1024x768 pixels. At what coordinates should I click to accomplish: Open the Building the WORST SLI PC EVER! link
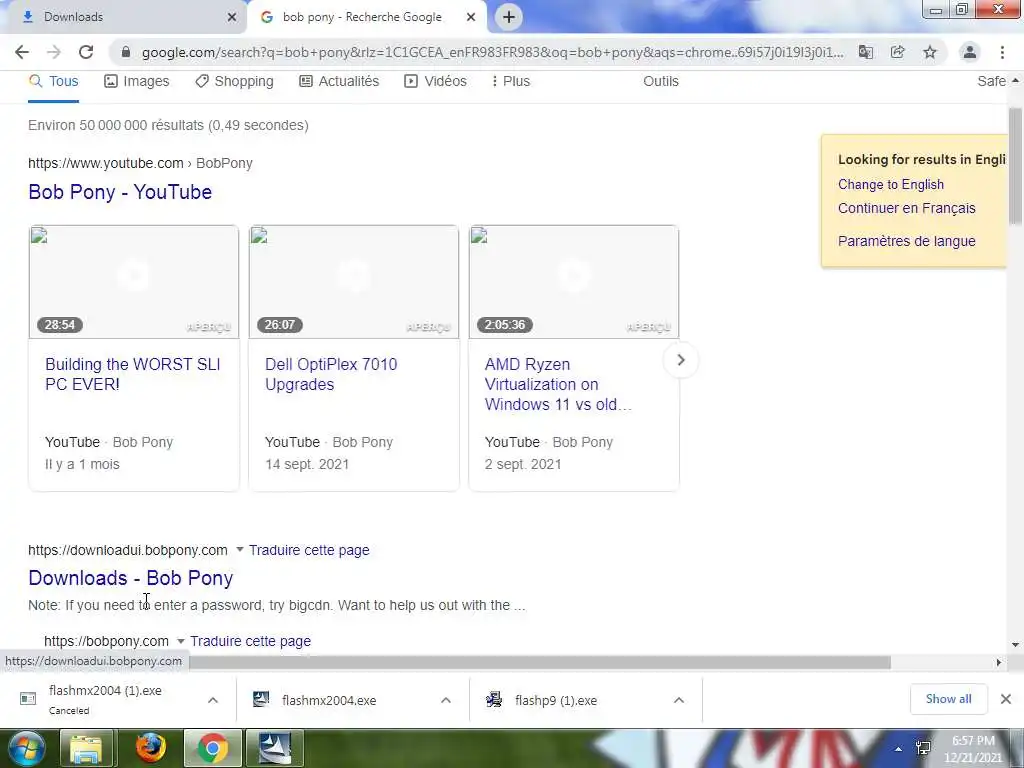point(133,374)
